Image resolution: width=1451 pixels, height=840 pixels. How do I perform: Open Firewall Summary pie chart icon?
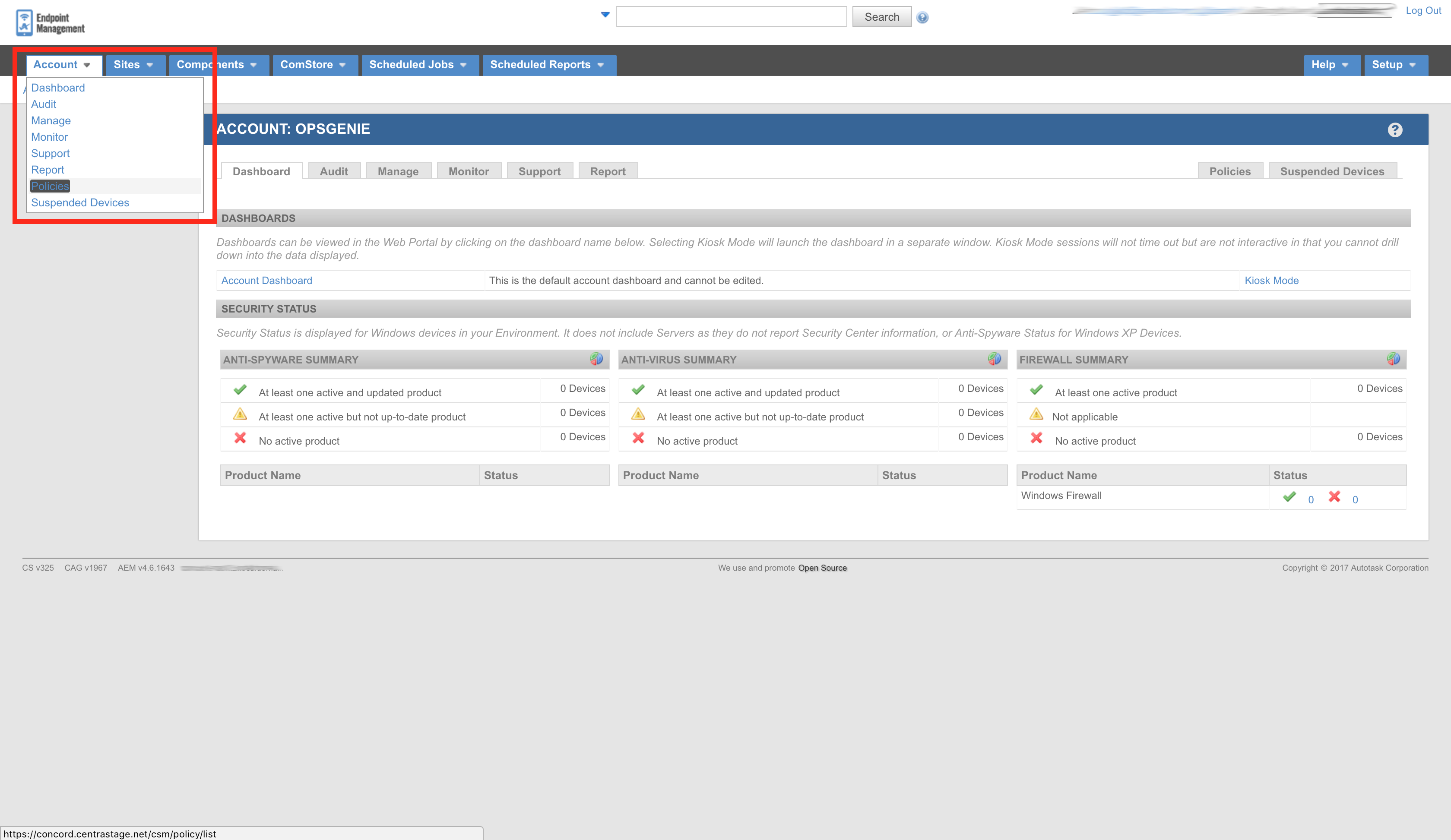(x=1393, y=359)
